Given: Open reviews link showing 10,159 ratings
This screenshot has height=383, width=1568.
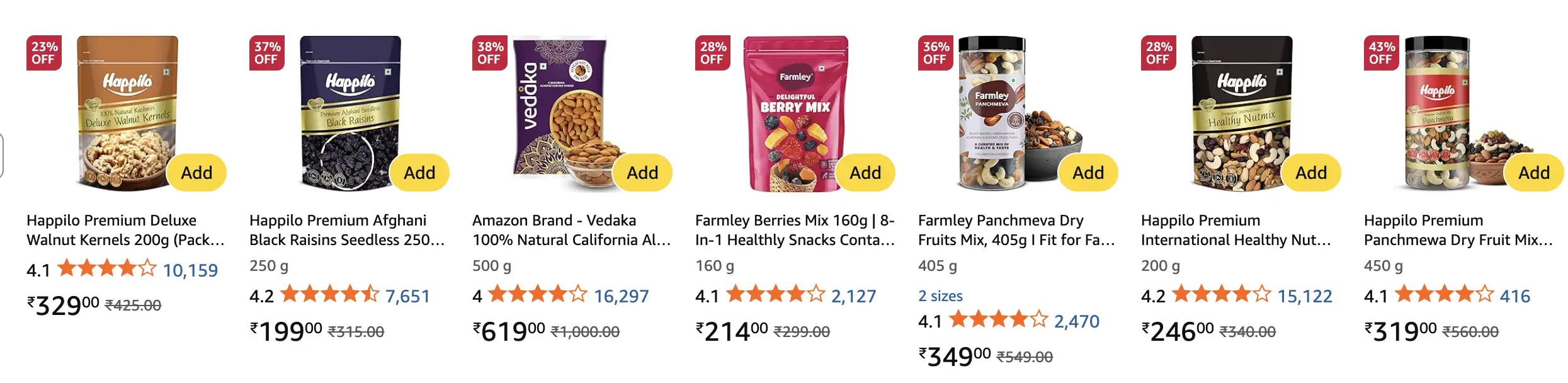Looking at the screenshot, I should tap(190, 270).
